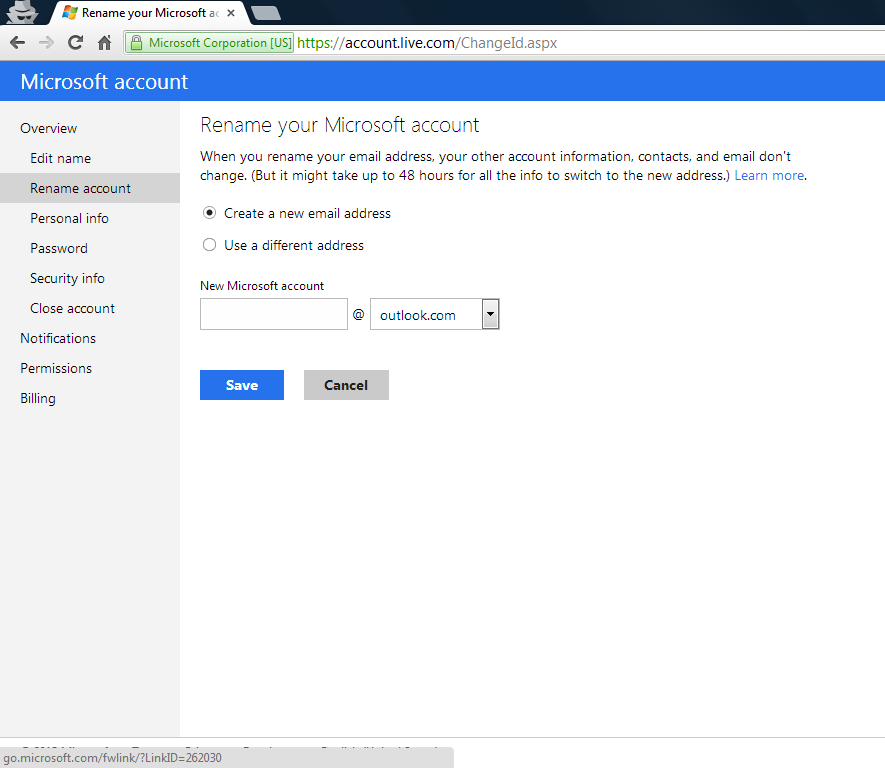The image size is (885, 768).
Task: Click the New Microsoft account text field
Action: pyautogui.click(x=274, y=314)
